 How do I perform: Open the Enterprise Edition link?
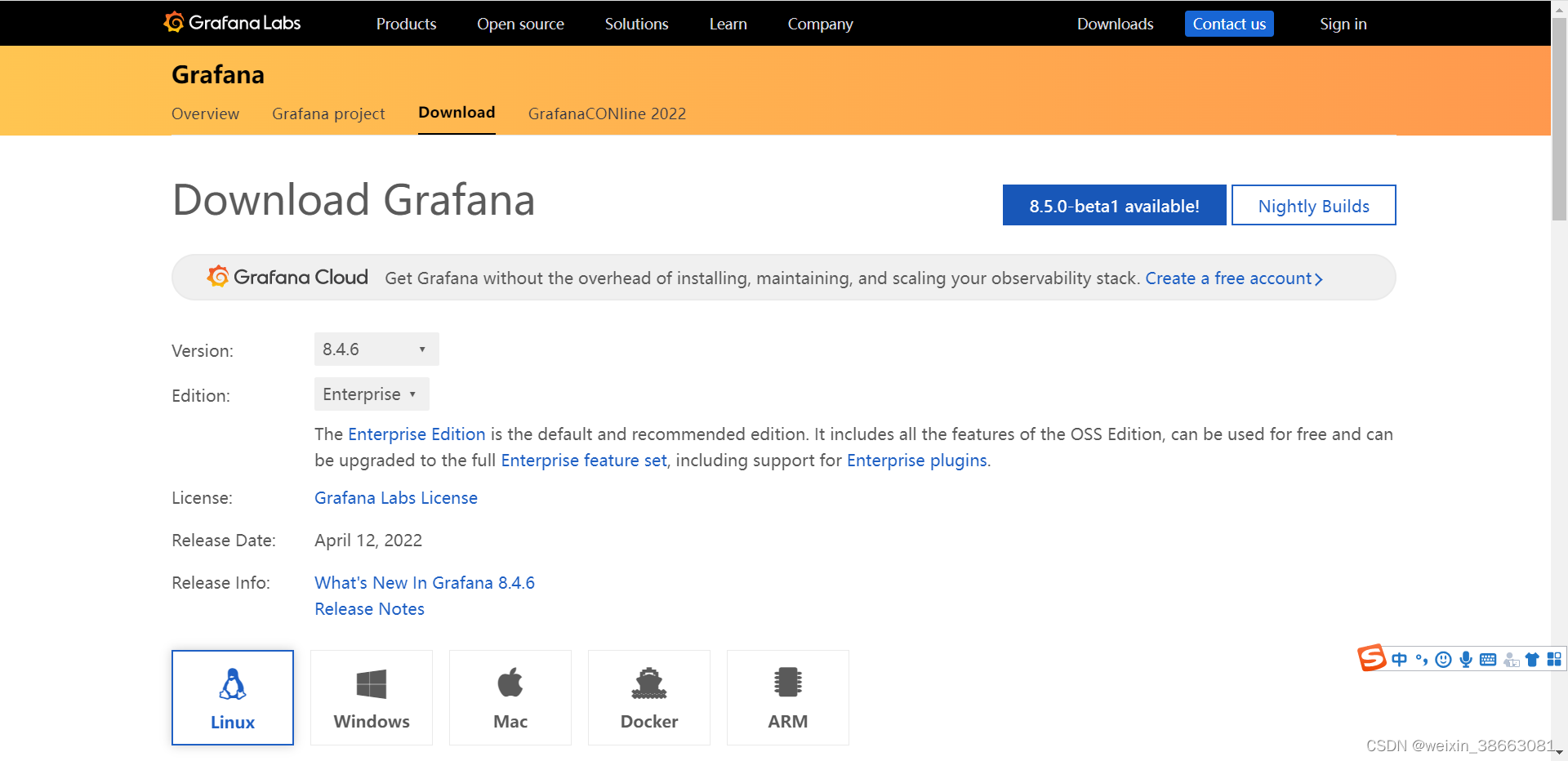click(x=416, y=434)
